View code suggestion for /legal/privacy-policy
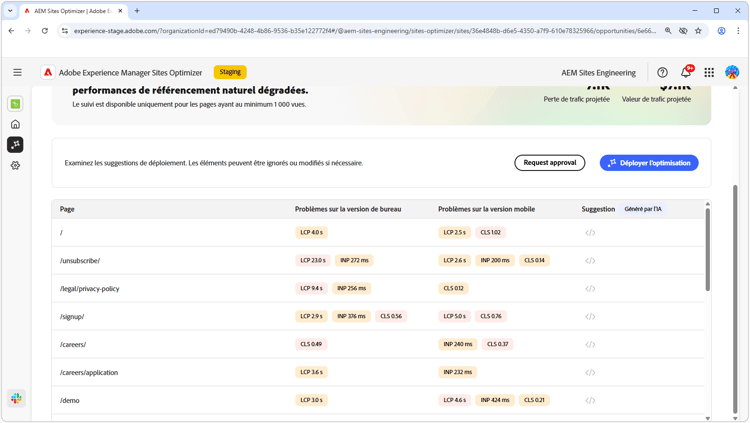The width and height of the screenshot is (750, 423). point(590,289)
